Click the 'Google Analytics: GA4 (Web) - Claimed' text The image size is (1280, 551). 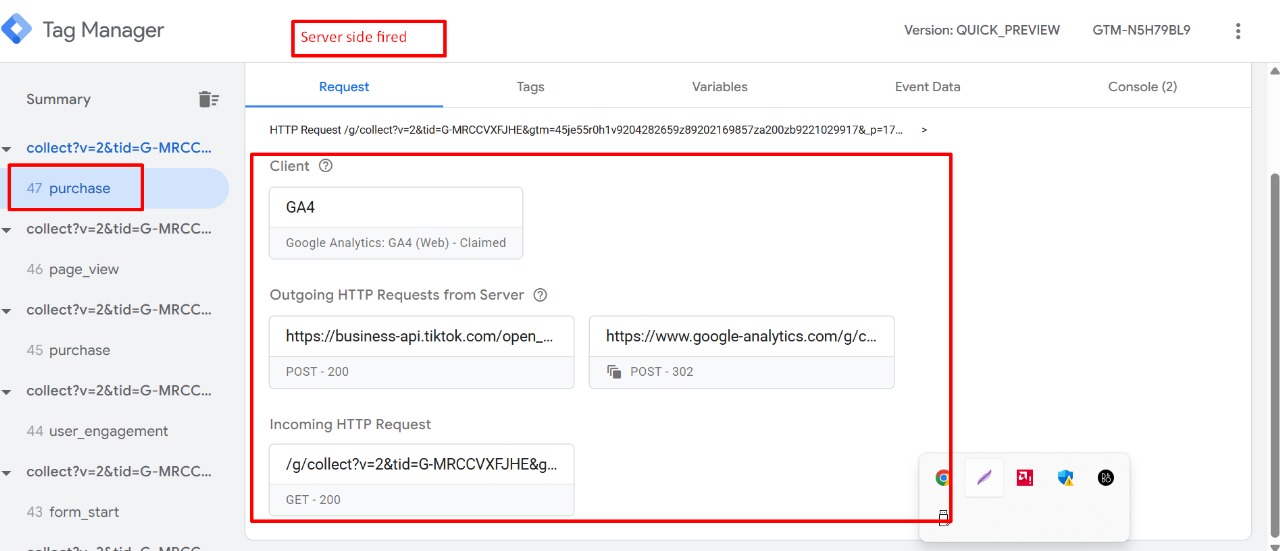(396, 243)
